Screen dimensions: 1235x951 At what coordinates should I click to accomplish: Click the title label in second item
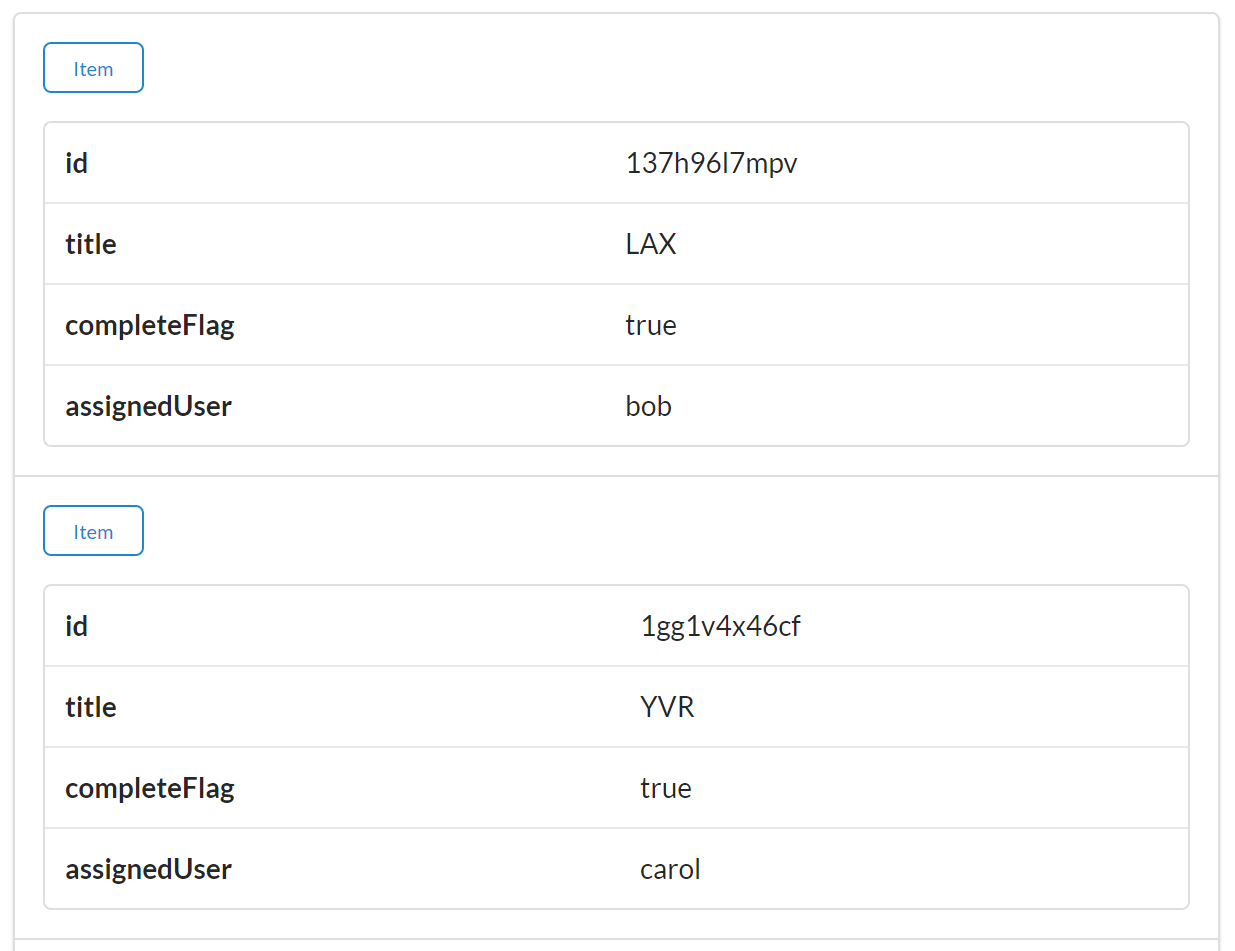tap(90, 707)
